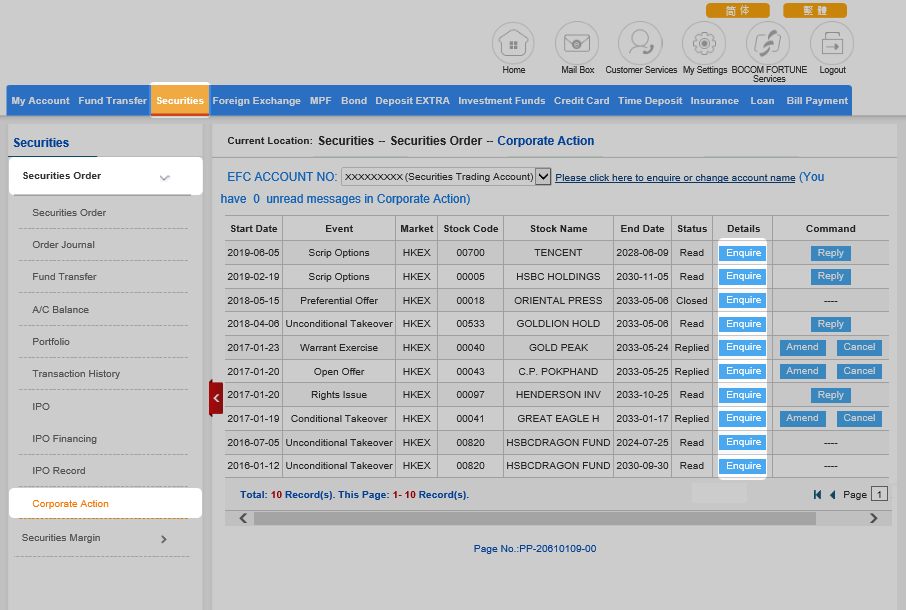Expand the Securities Margin section
Viewport: 906px width, 610px height.
click(x=164, y=539)
